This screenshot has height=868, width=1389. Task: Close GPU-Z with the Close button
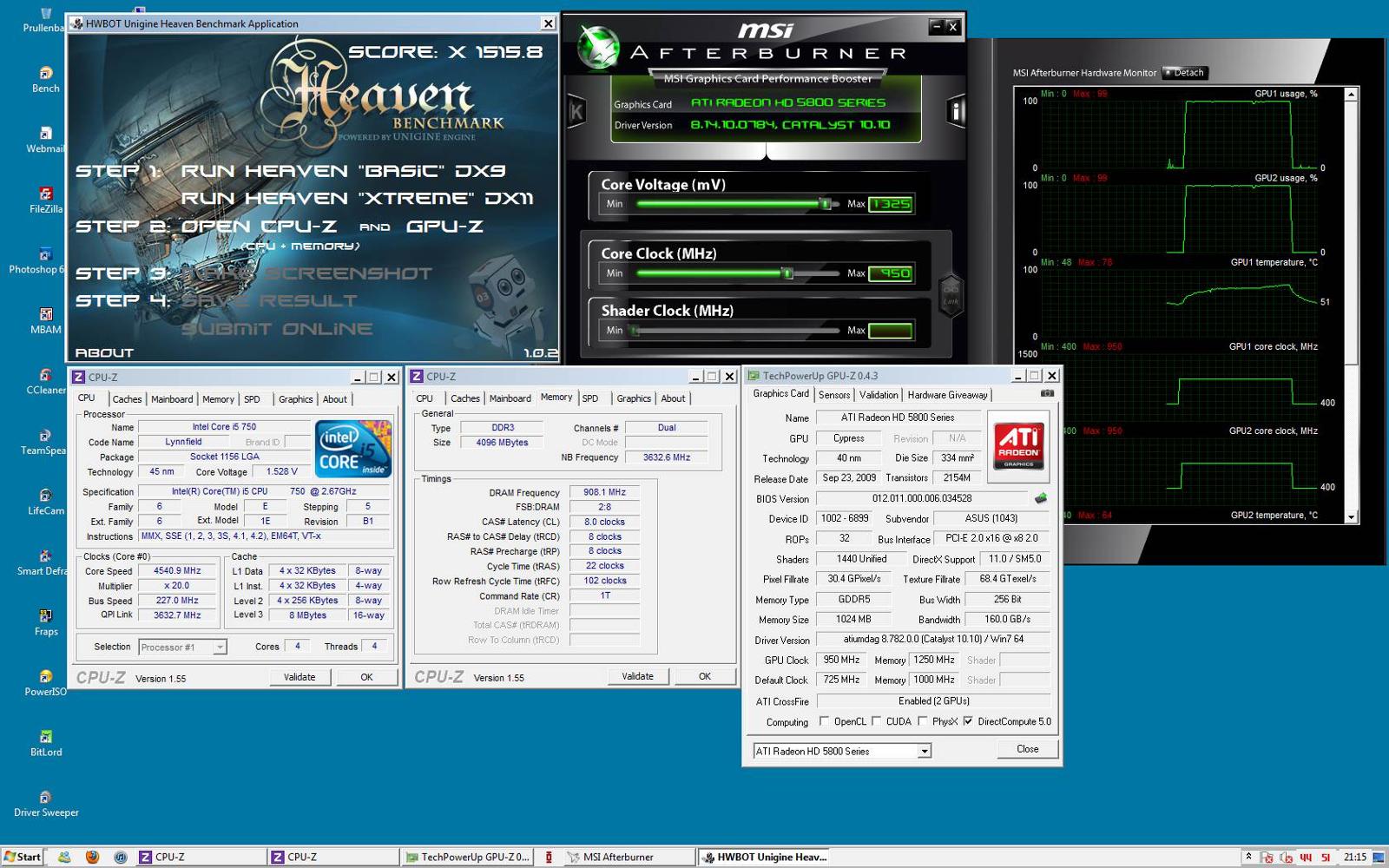pos(1028,749)
